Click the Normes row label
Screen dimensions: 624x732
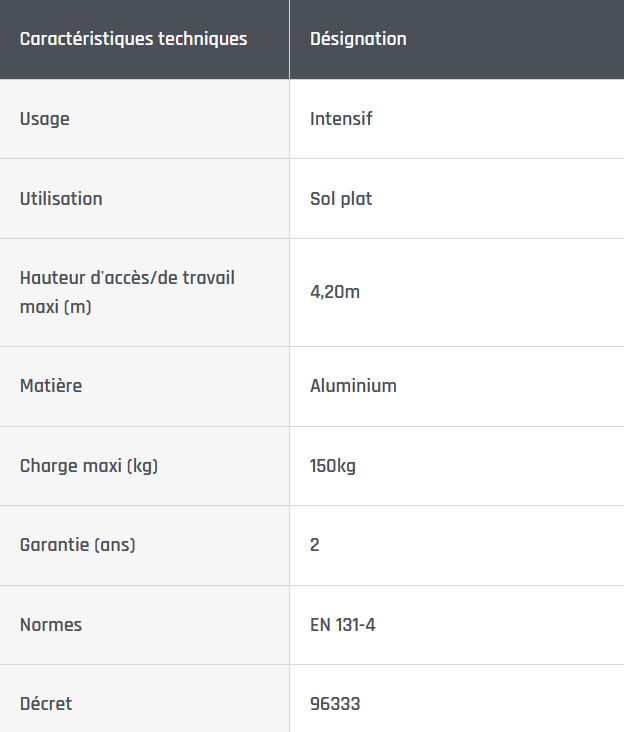click(51, 625)
